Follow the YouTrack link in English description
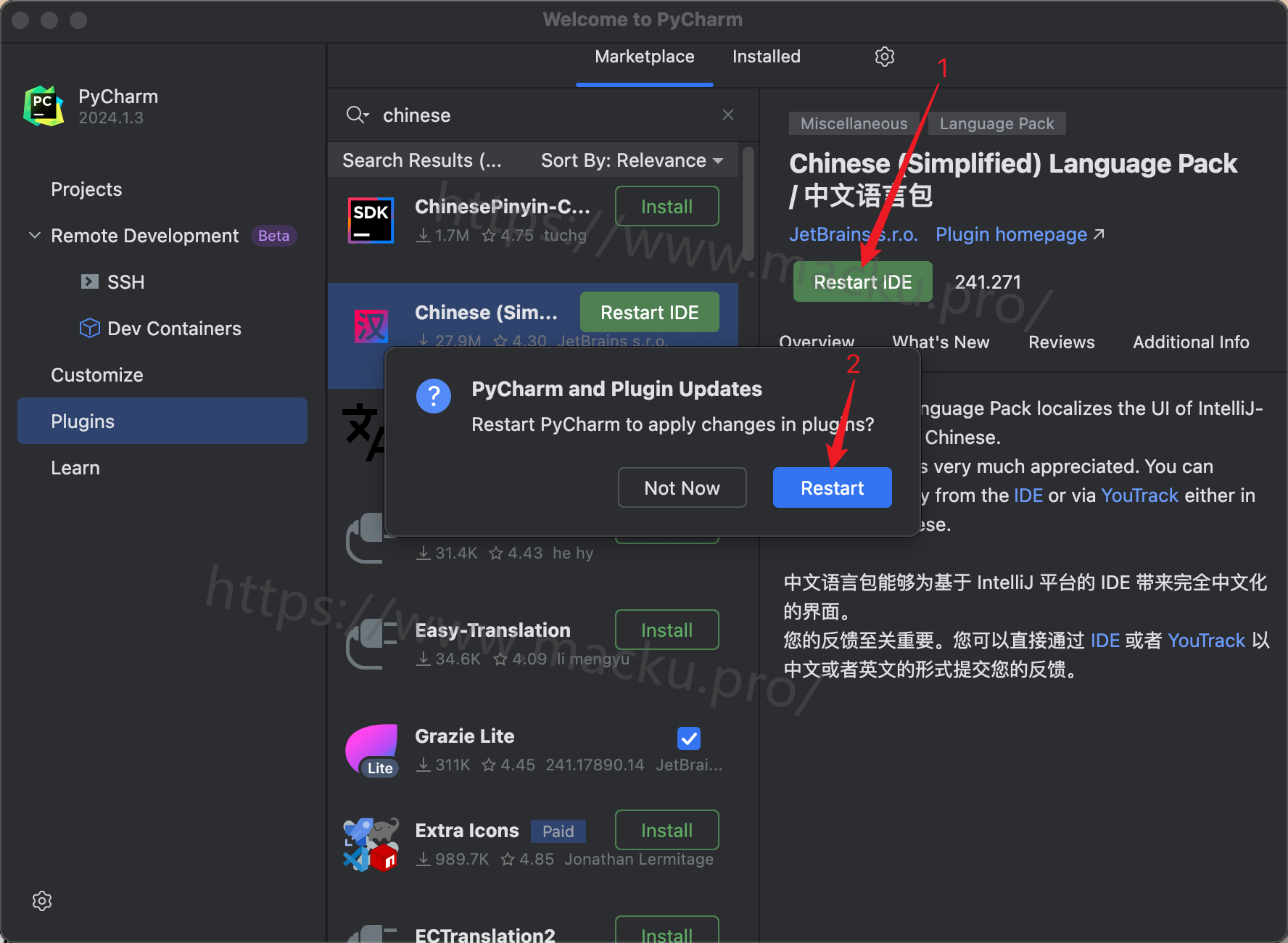Screen dimensions: 1288x943 click(1139, 495)
